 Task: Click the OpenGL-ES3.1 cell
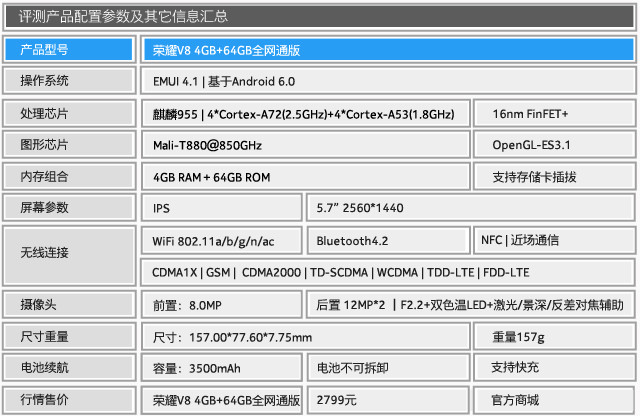click(554, 145)
